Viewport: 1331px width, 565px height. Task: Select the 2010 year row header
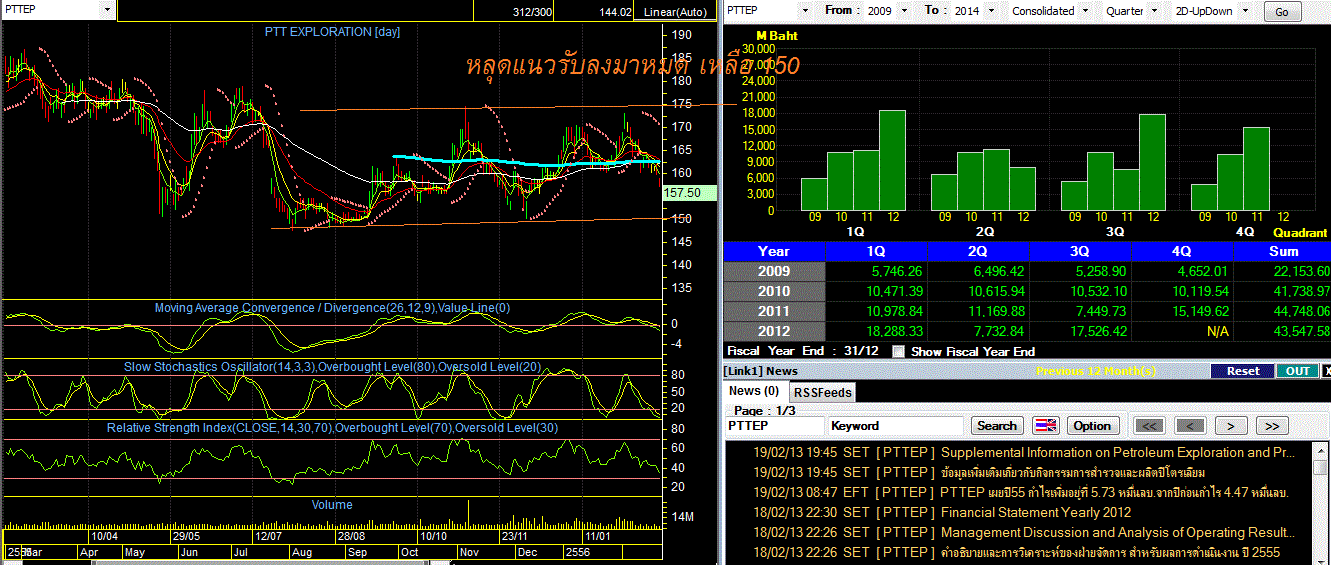774,291
